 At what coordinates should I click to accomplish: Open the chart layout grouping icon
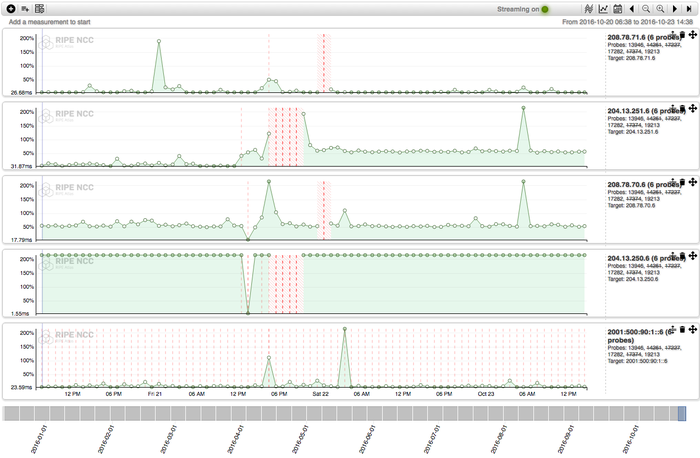click(x=39, y=8)
